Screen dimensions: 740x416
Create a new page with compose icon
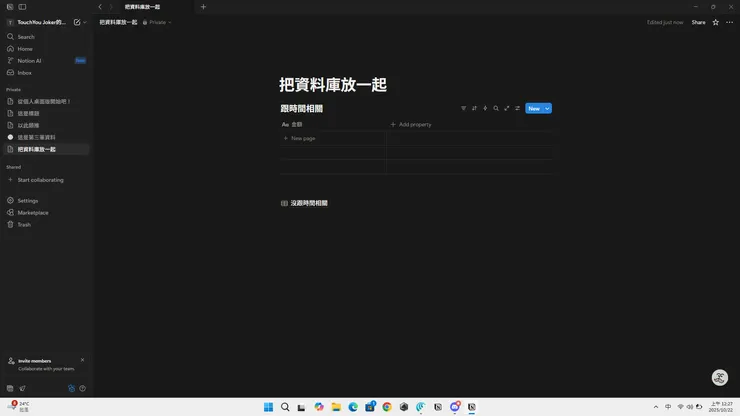point(77,22)
